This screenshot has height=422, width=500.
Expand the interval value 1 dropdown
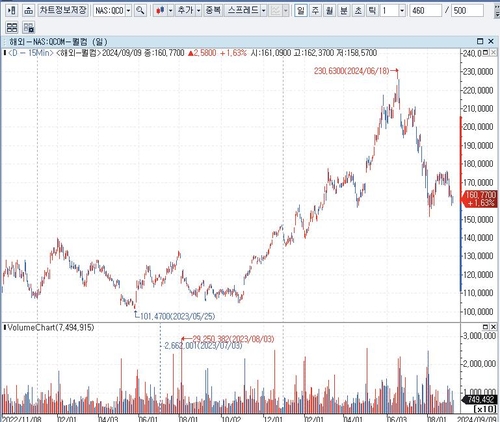(x=402, y=11)
